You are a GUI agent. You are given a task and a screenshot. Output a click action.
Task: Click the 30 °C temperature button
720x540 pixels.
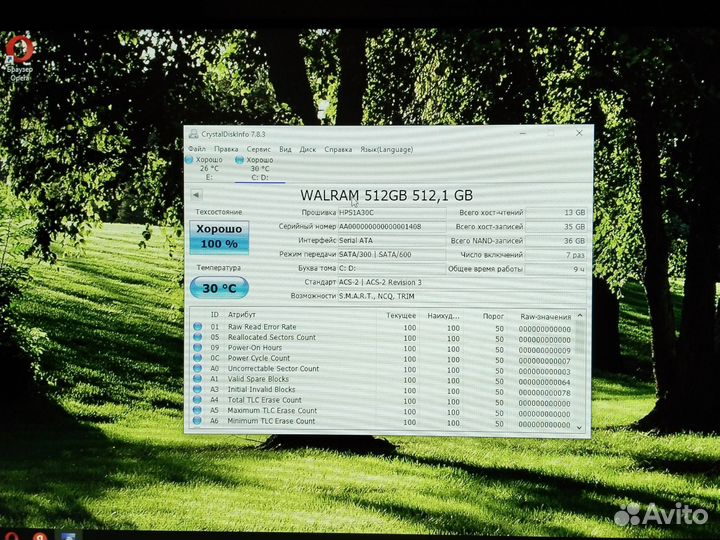pyautogui.click(x=219, y=288)
